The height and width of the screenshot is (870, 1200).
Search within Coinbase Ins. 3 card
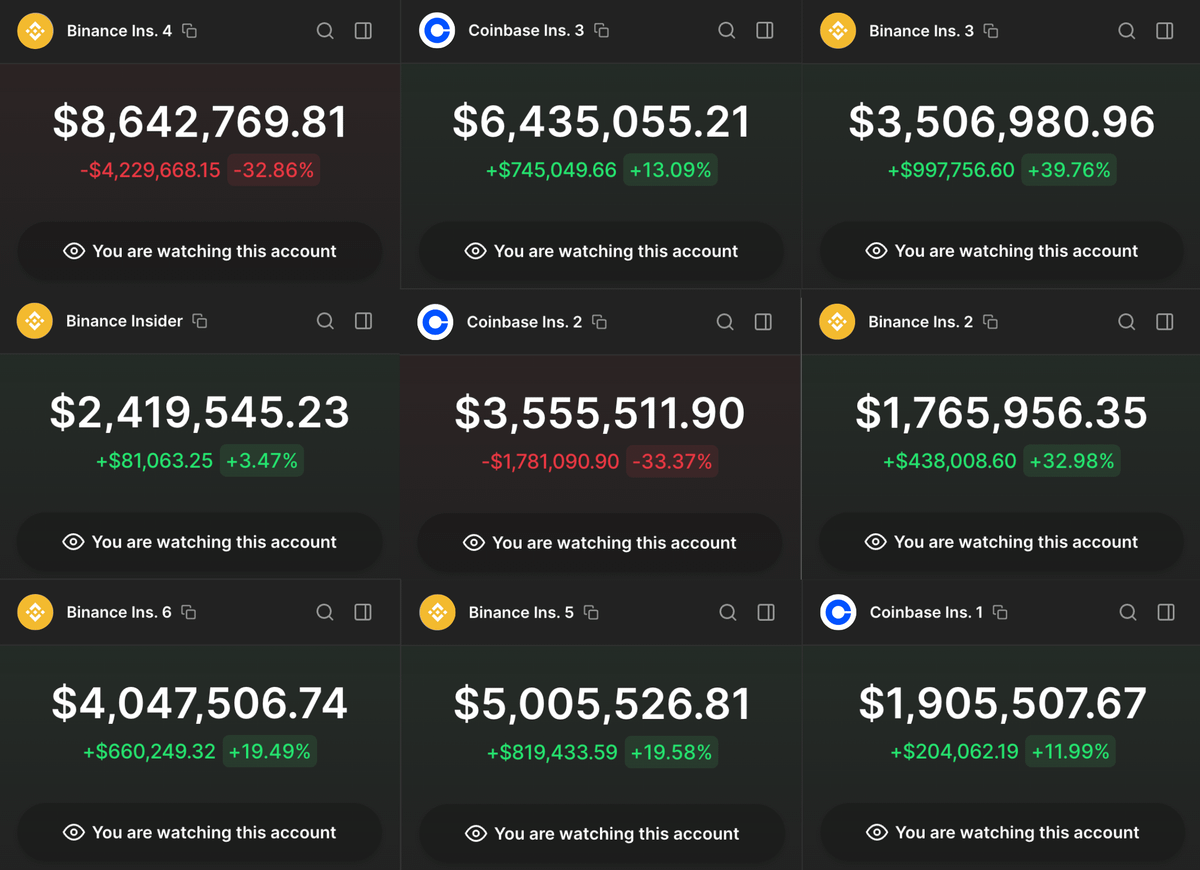coord(727,31)
